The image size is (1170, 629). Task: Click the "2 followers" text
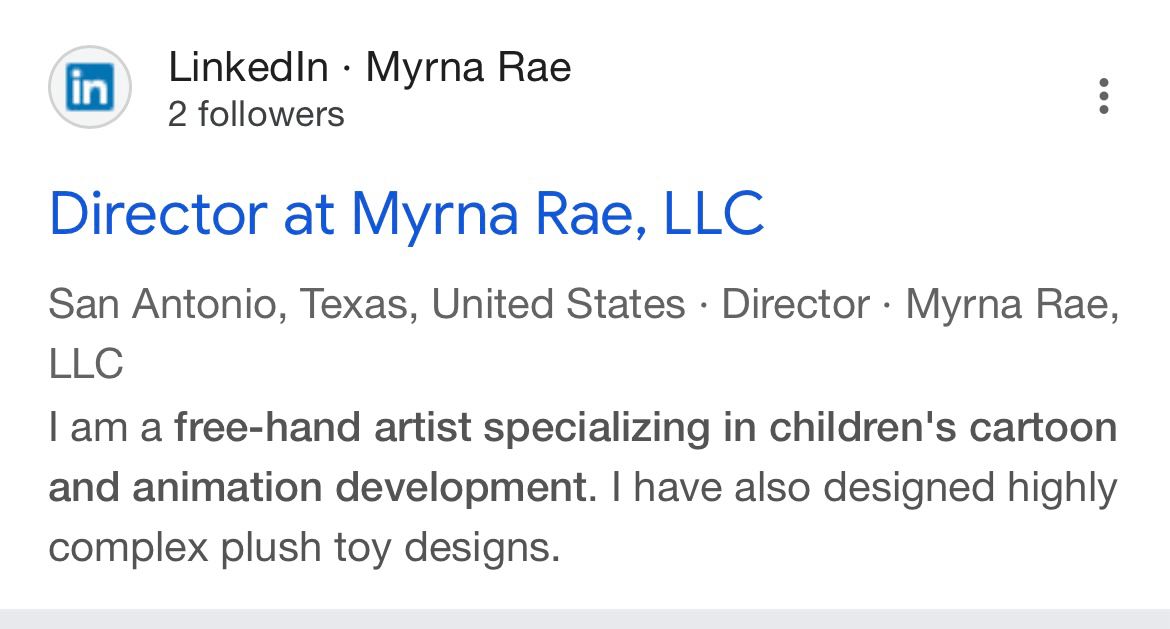(x=256, y=115)
